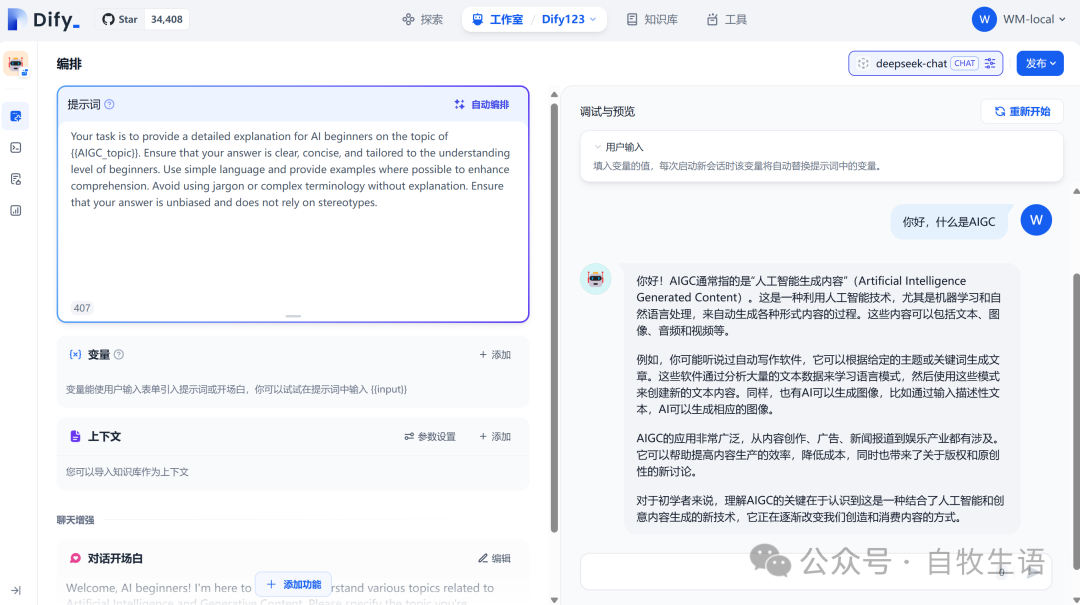The height and width of the screenshot is (605, 1080).
Task: Expand the Dify123 app dropdown
Action: (x=569, y=19)
